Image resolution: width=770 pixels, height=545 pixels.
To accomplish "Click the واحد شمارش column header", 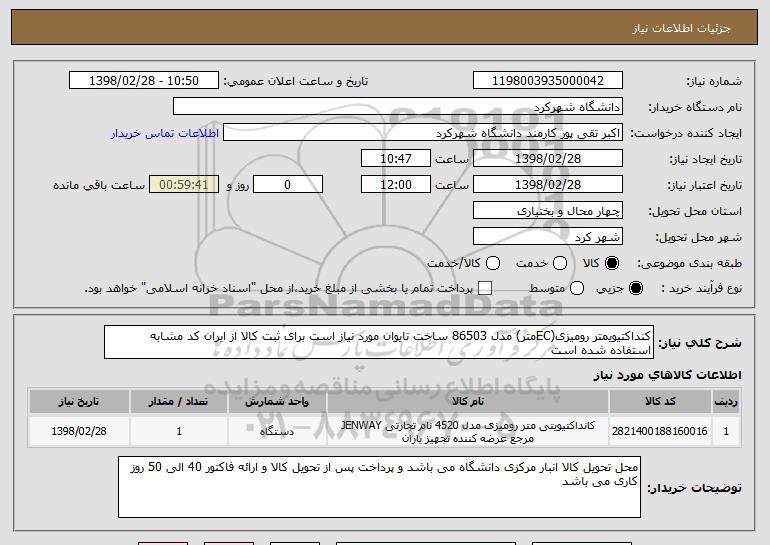I will (277, 402).
